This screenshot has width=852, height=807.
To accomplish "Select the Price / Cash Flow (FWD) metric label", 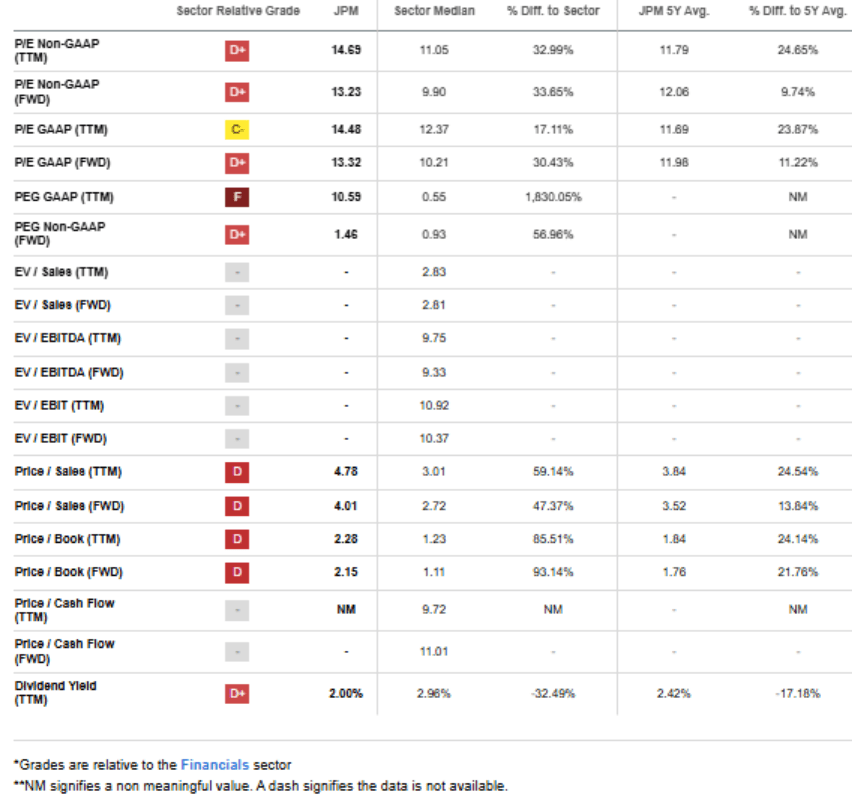I will 64,651.
